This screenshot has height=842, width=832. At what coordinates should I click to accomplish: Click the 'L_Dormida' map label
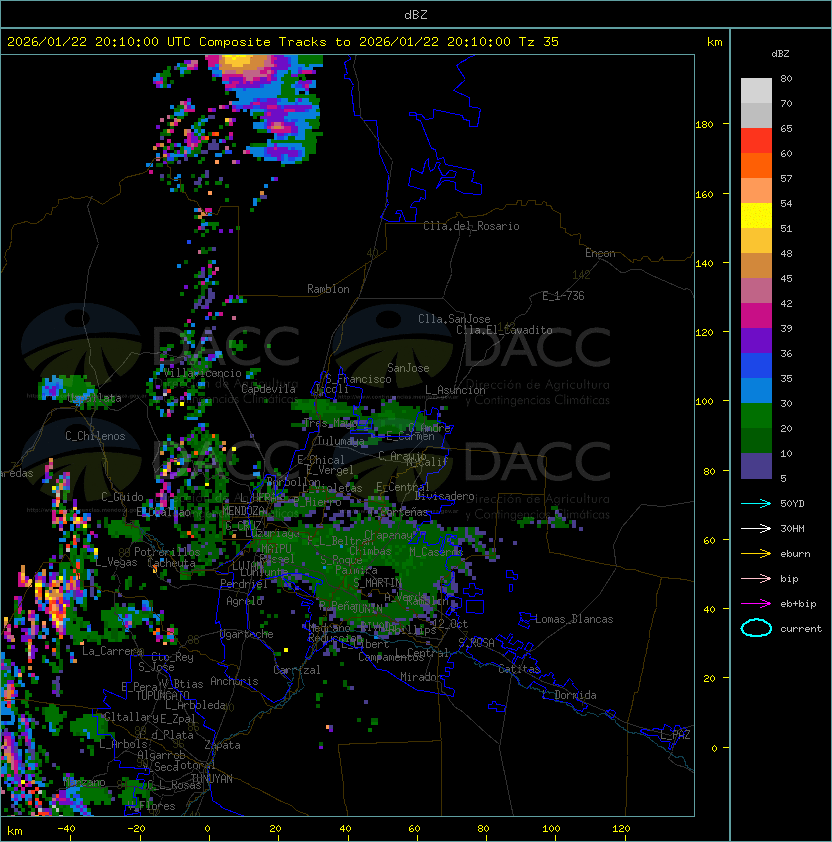569,695
